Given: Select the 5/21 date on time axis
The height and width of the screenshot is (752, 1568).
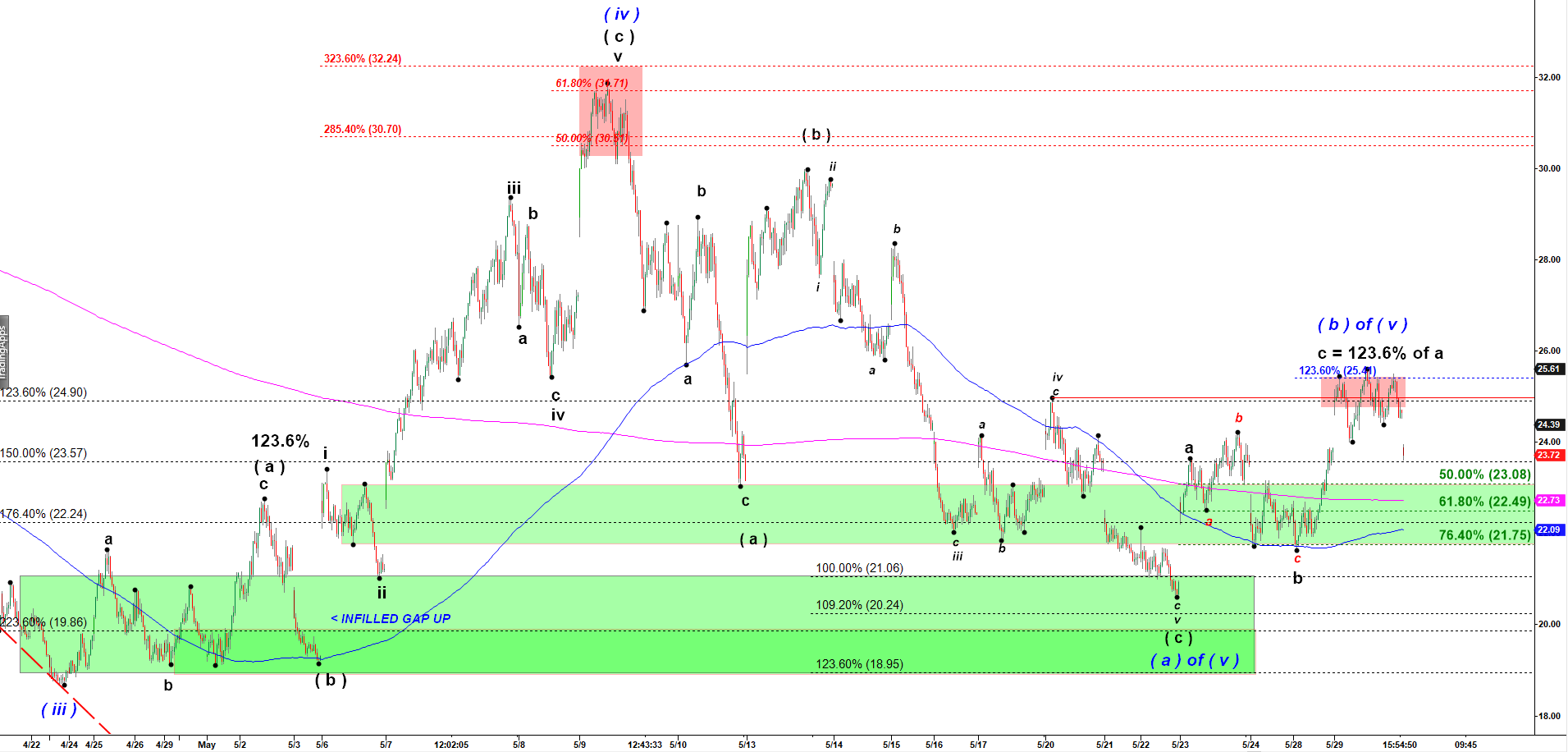Looking at the screenshot, I should click(1104, 745).
